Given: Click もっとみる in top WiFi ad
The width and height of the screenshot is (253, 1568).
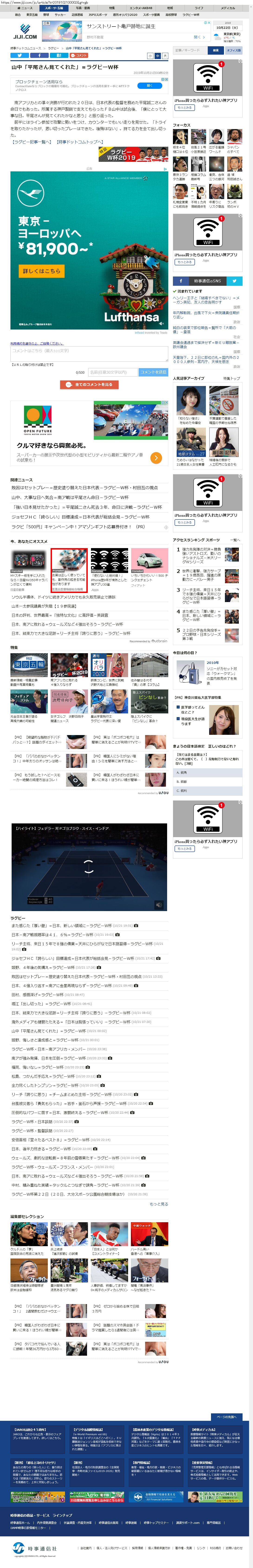Looking at the screenshot, I should pos(184,107).
